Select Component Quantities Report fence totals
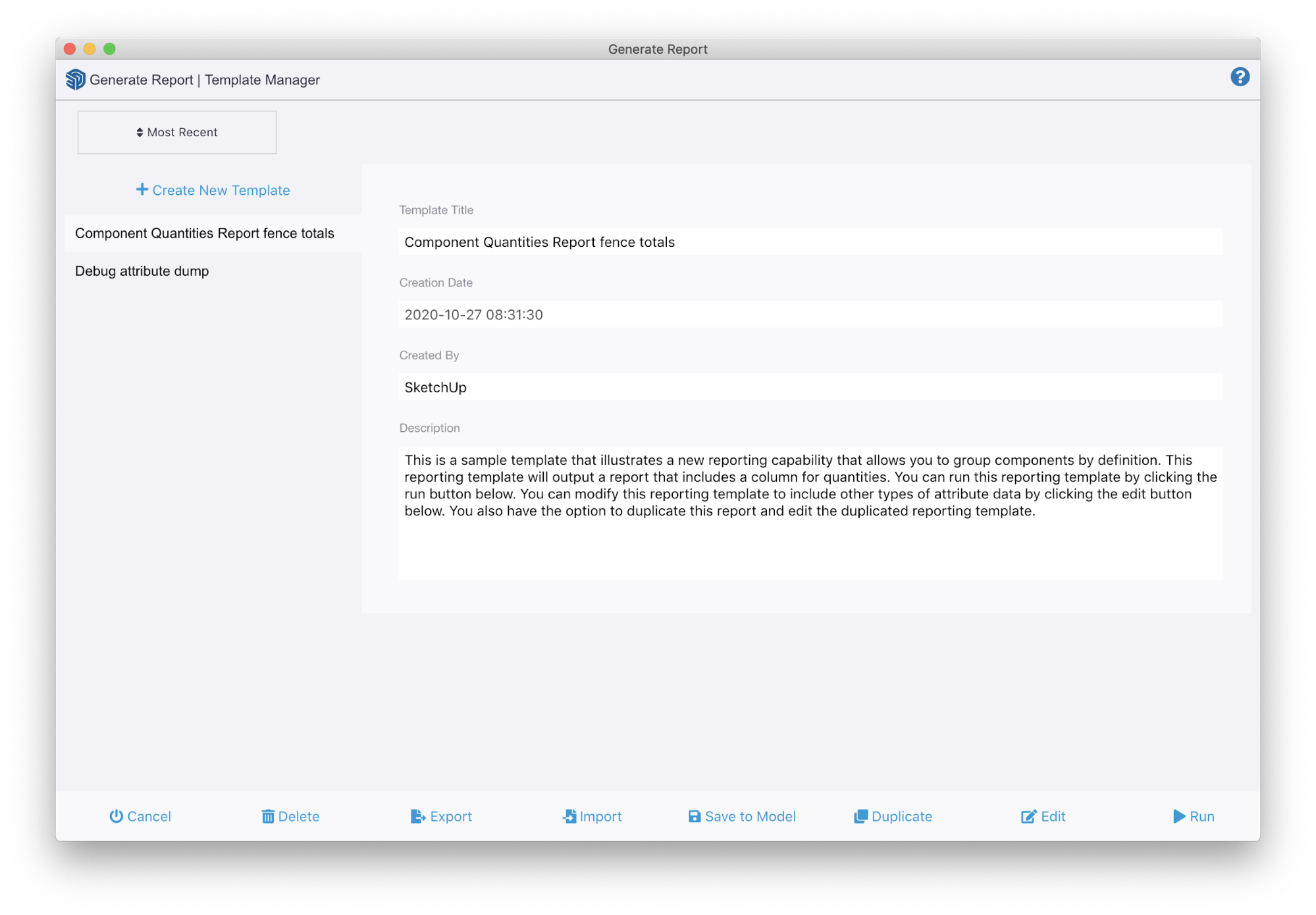This screenshot has height=915, width=1316. [x=204, y=233]
